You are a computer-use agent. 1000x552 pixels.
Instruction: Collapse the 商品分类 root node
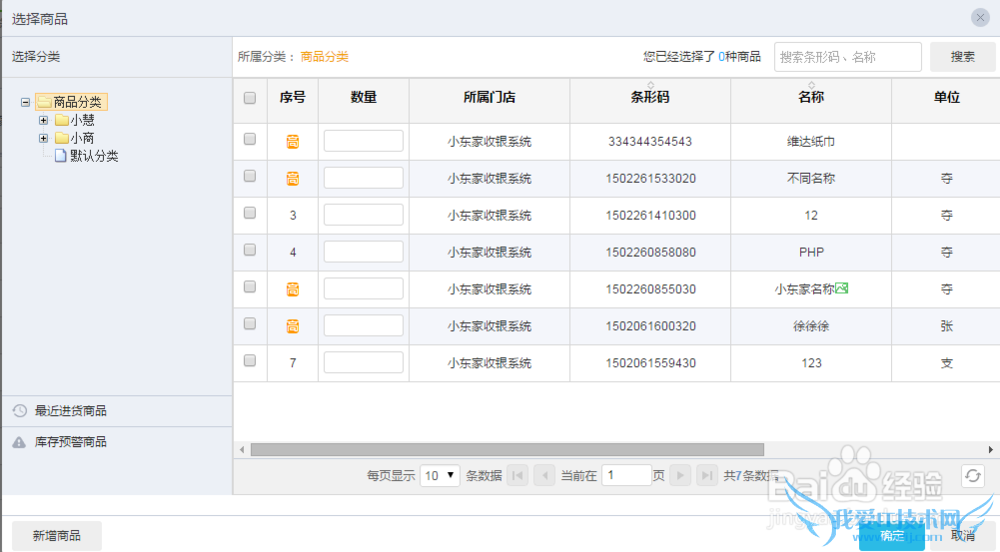[25, 102]
